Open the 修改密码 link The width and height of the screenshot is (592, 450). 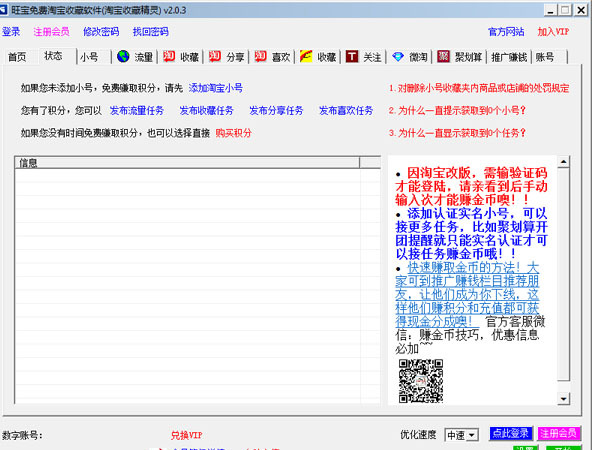pyautogui.click(x=101, y=32)
